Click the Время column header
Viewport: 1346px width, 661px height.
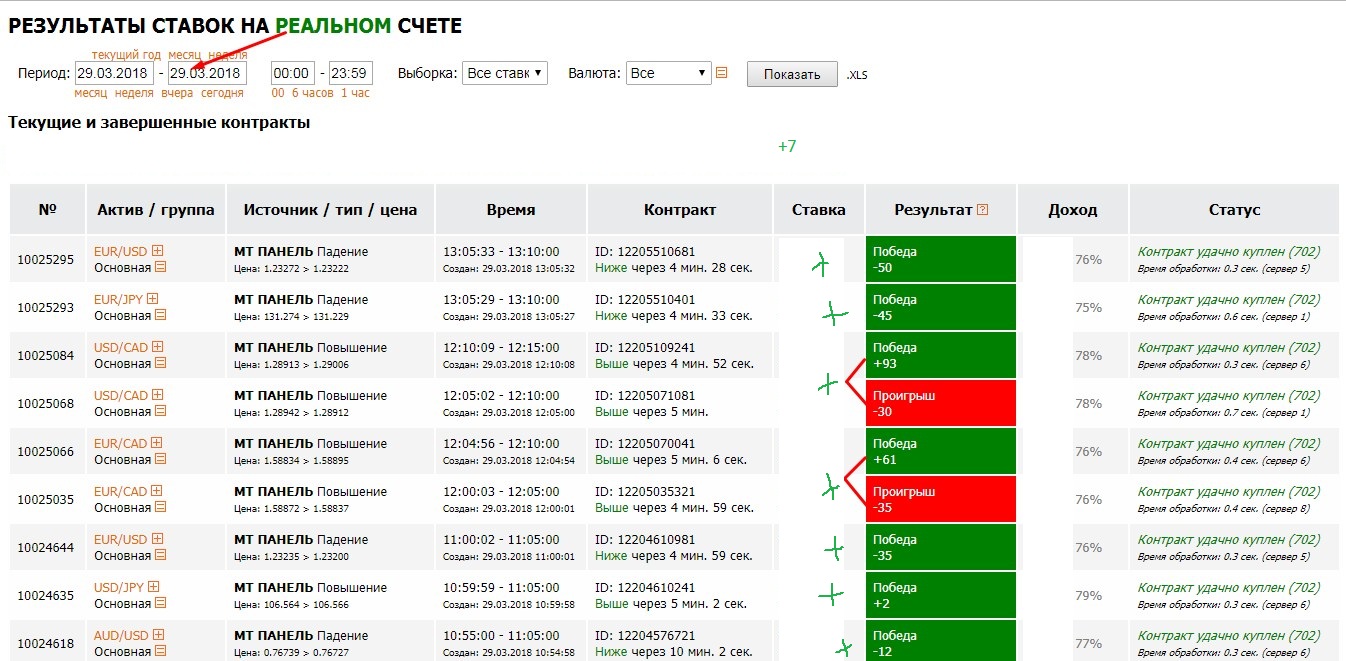tap(511, 210)
